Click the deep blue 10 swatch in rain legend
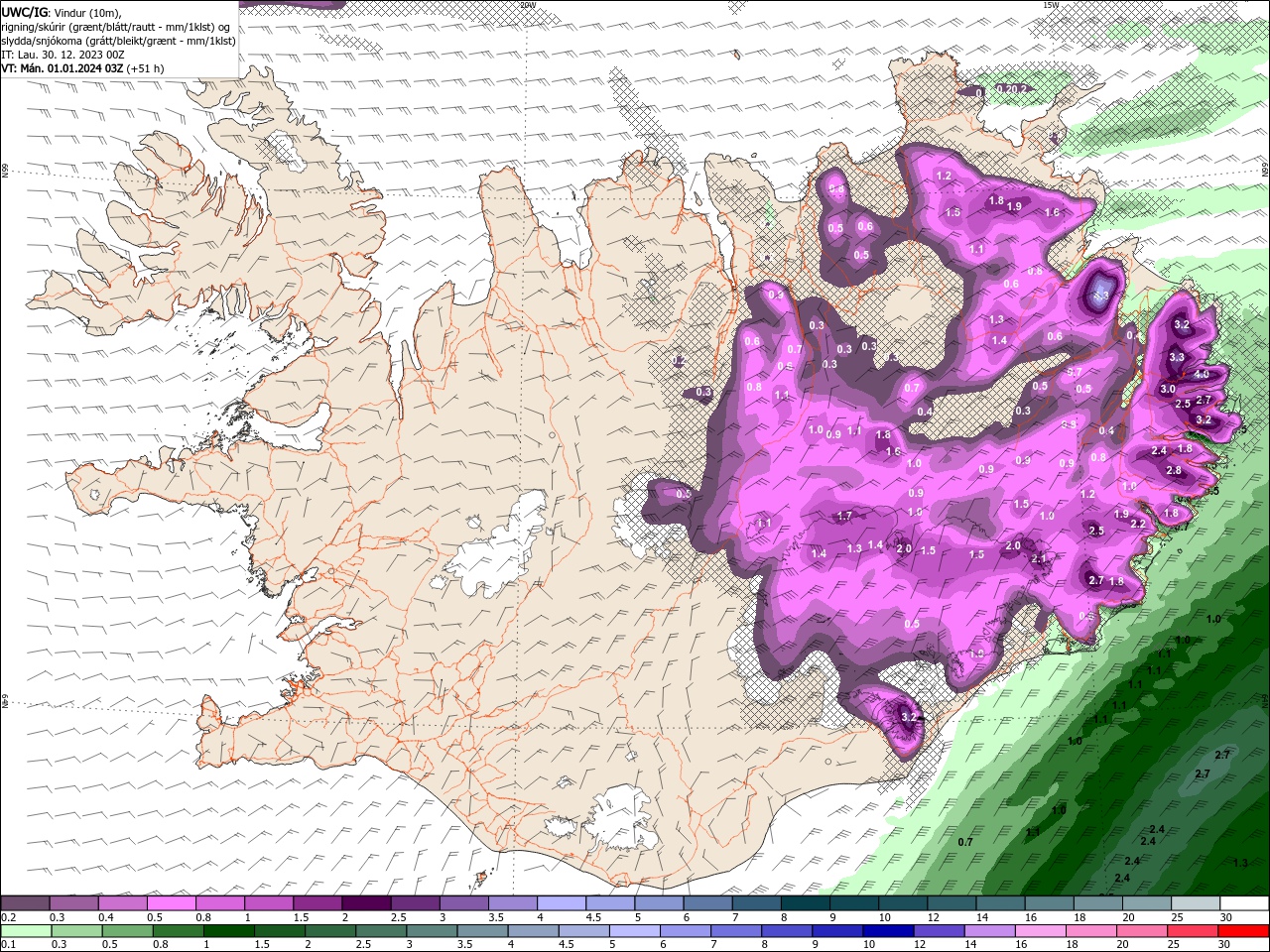 (x=888, y=931)
